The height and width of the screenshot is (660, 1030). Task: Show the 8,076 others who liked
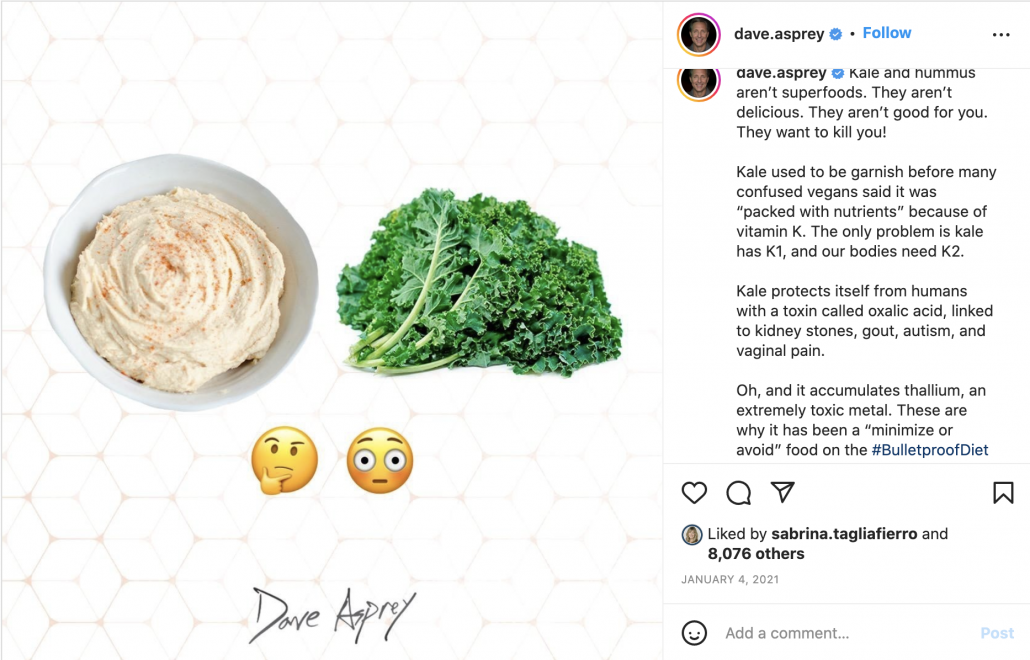pos(755,554)
